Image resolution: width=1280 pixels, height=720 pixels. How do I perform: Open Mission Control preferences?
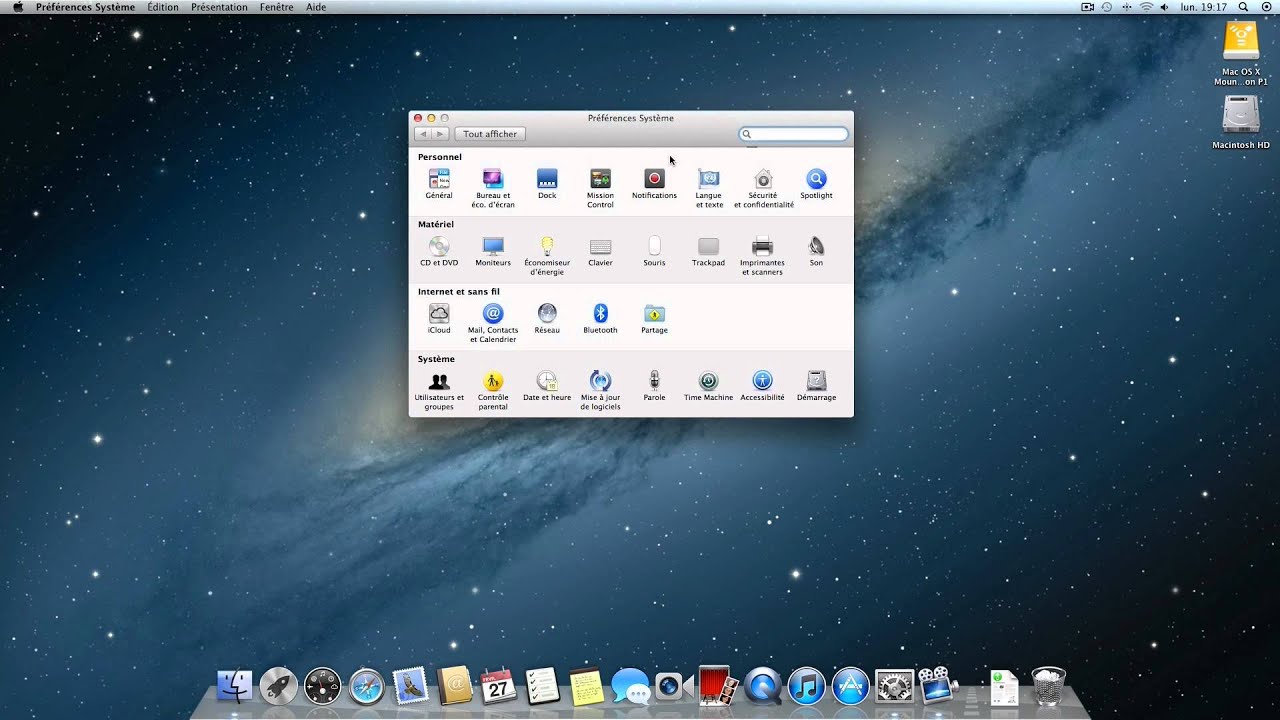click(600, 188)
